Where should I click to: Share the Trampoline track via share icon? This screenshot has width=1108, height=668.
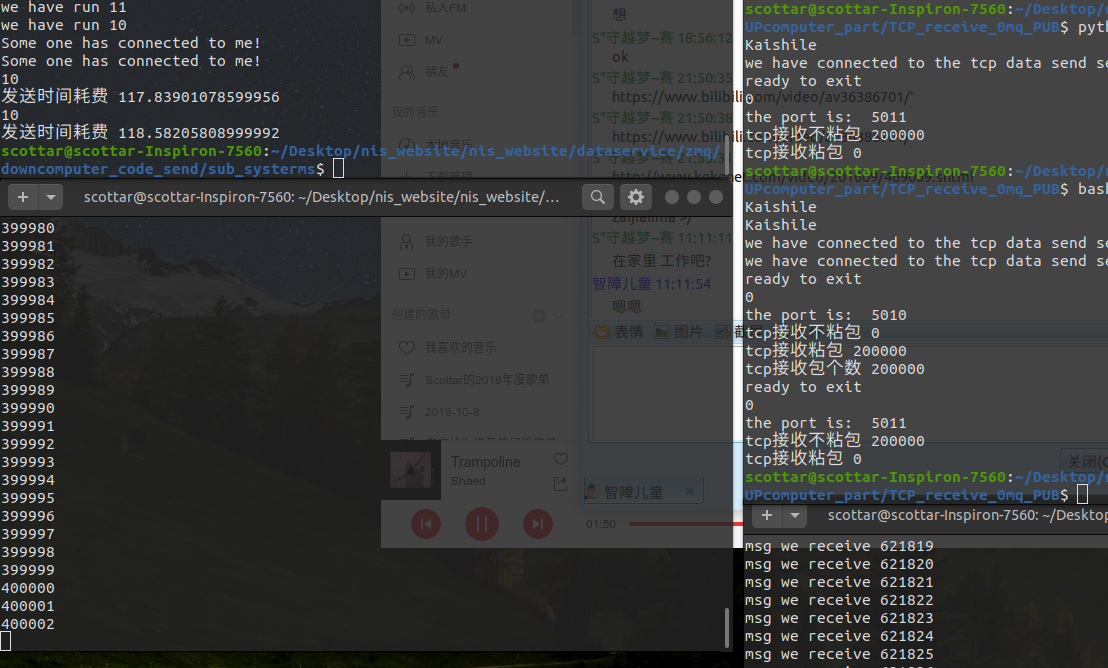click(x=560, y=485)
